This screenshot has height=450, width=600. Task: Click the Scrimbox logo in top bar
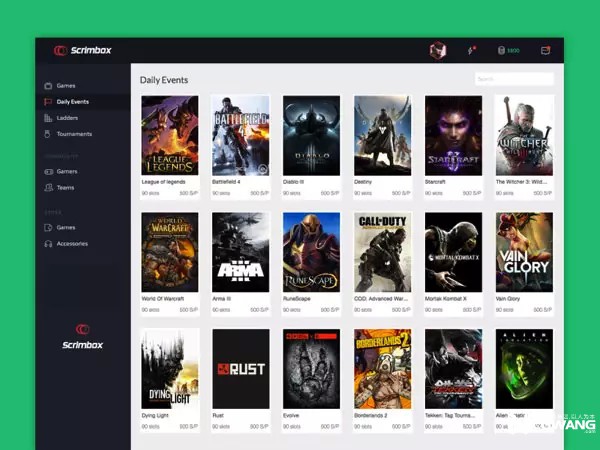[x=83, y=51]
